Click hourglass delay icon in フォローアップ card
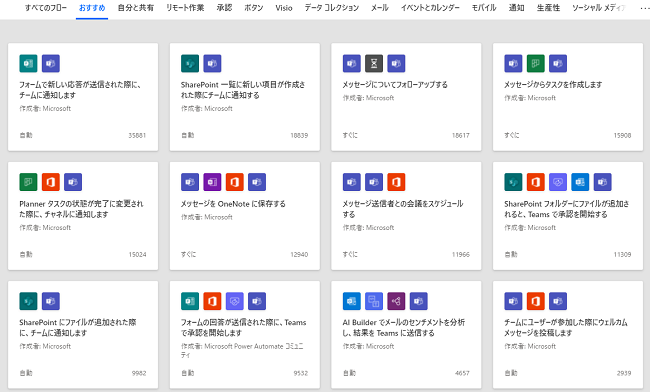The height and width of the screenshot is (392, 650). (374, 63)
